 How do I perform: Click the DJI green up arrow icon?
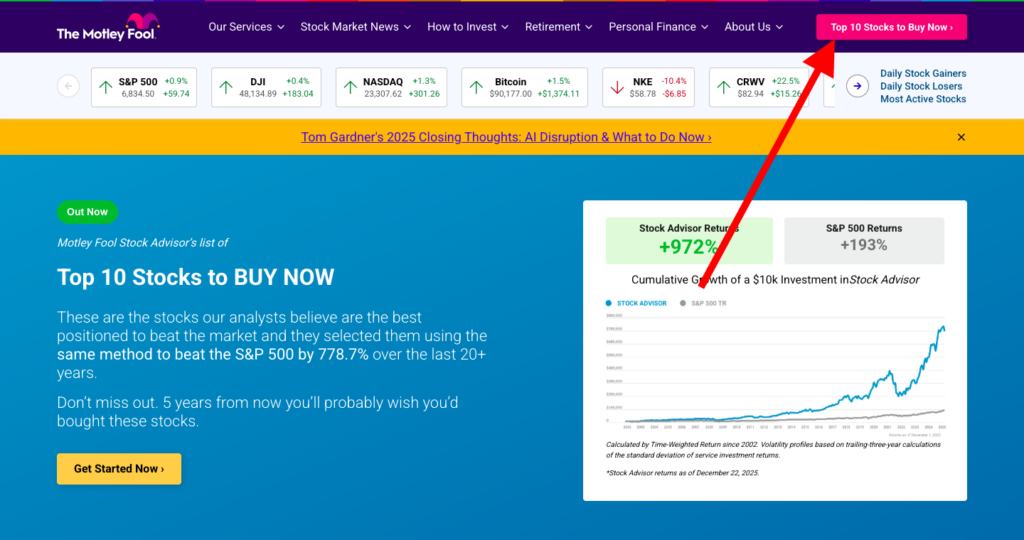[x=226, y=88]
